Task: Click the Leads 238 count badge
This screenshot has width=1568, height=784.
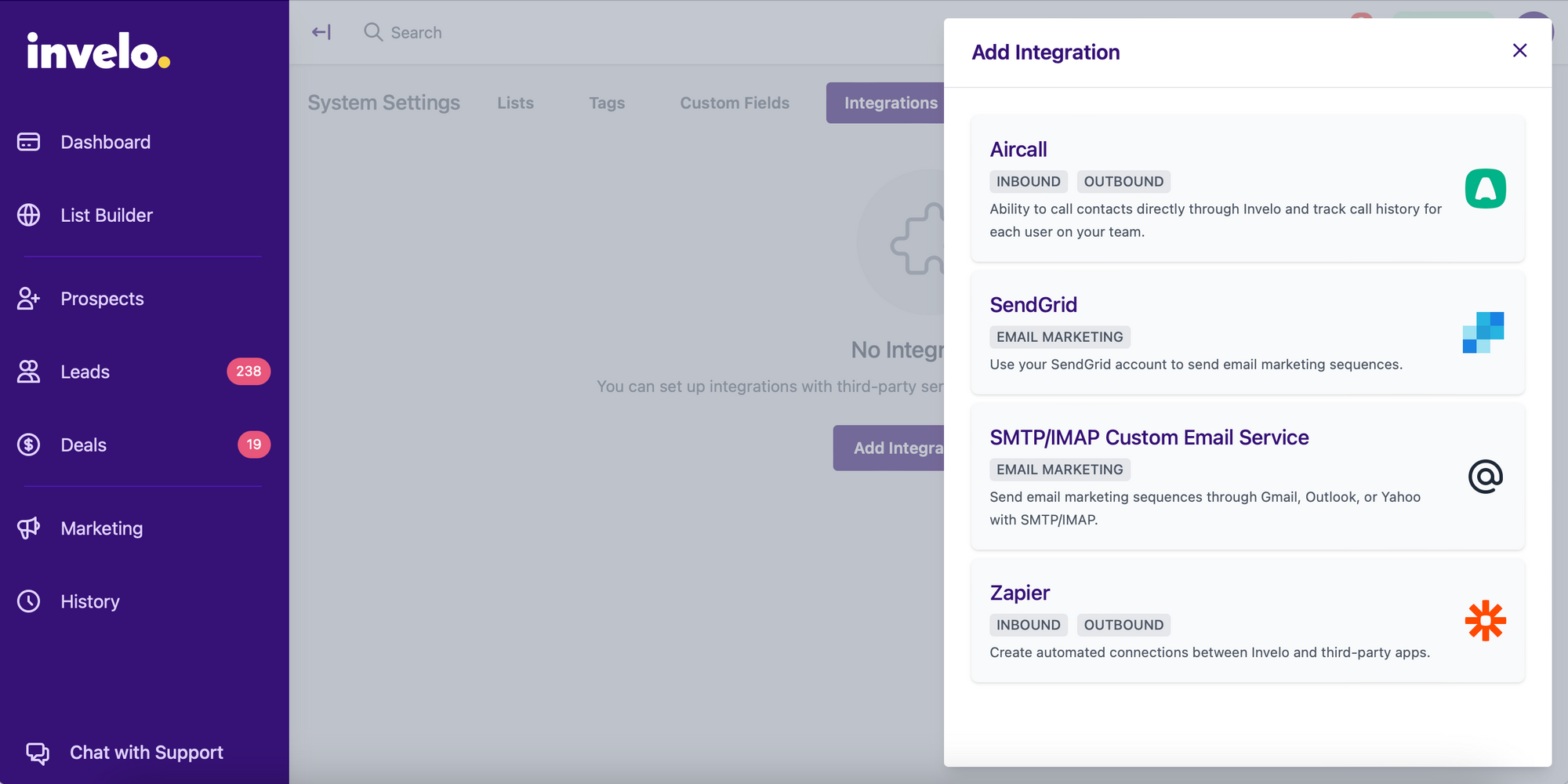Action: click(249, 372)
